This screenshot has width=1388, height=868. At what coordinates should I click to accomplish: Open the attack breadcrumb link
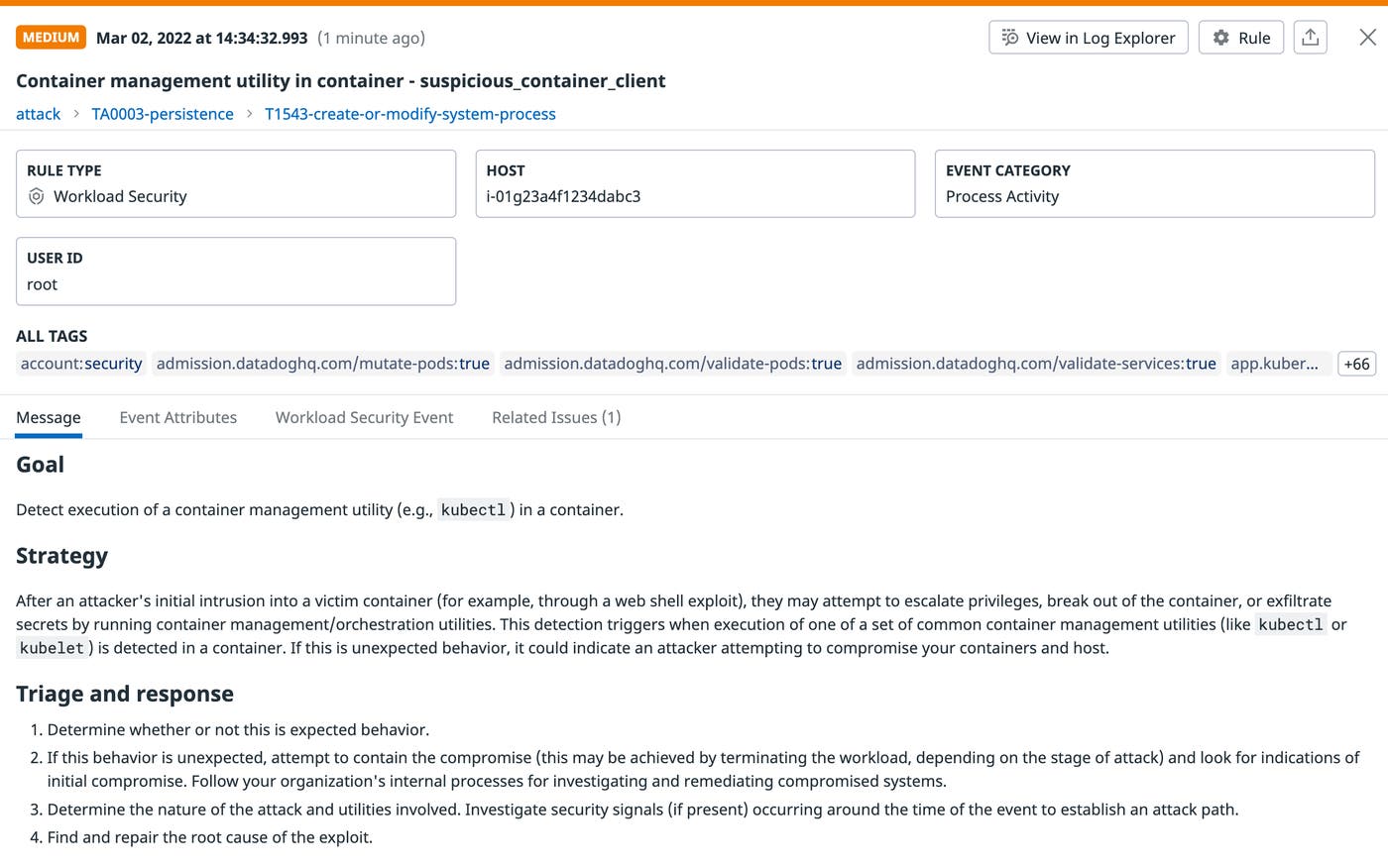[38, 113]
